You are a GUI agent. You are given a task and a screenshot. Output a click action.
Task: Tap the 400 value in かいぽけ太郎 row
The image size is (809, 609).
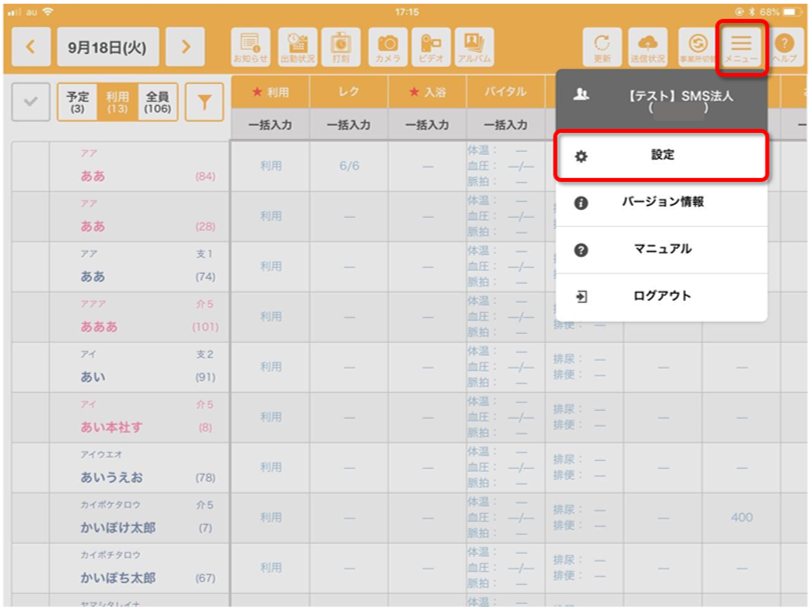click(741, 518)
